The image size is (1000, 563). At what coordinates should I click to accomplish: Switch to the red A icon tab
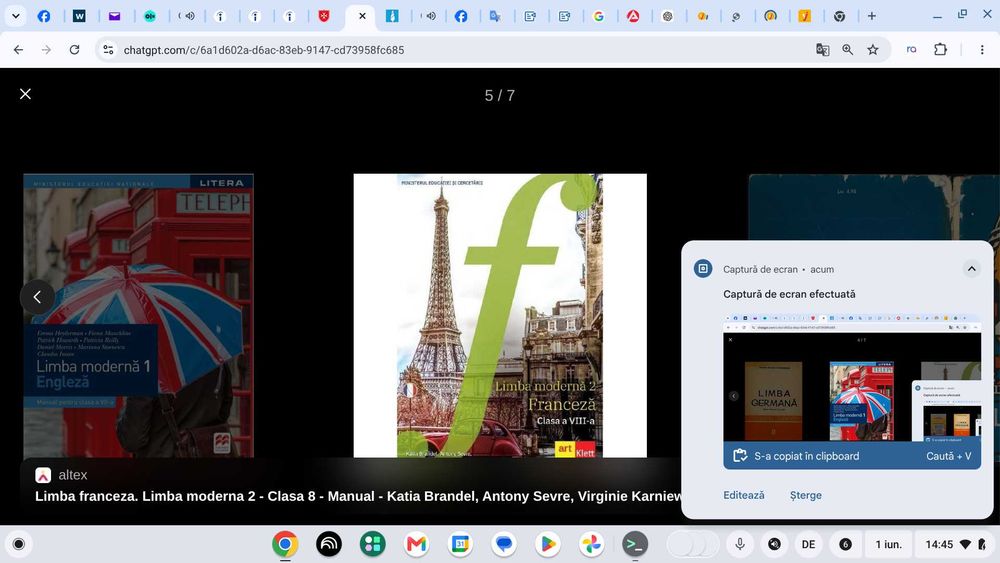click(633, 16)
